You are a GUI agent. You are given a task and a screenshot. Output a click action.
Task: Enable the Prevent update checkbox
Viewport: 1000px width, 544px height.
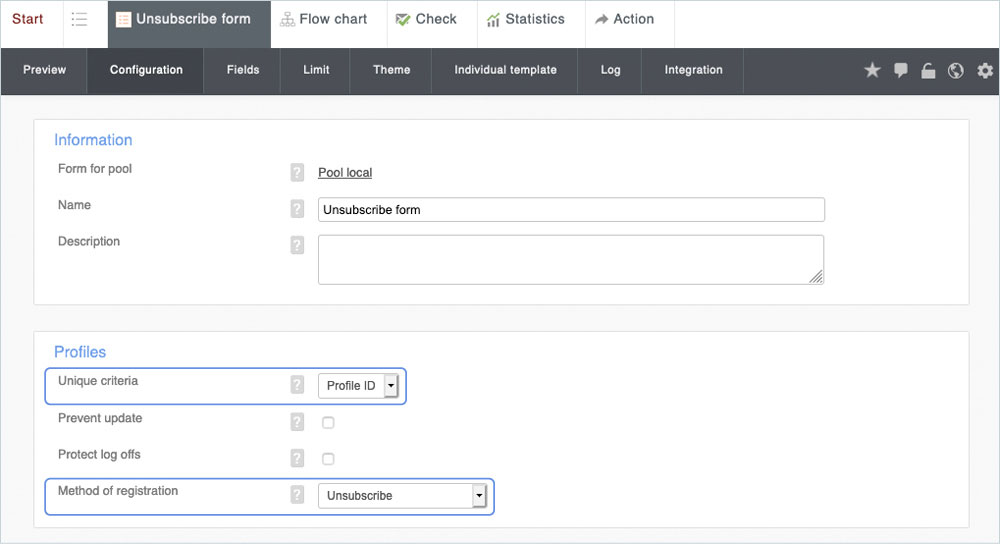(x=328, y=423)
